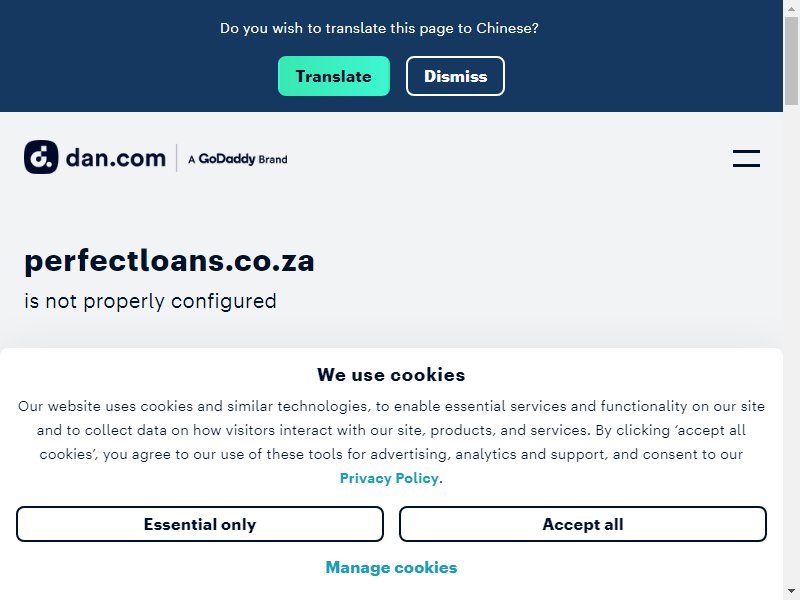Click the 'is not properly configured' text
The height and width of the screenshot is (600, 800).
(x=151, y=301)
